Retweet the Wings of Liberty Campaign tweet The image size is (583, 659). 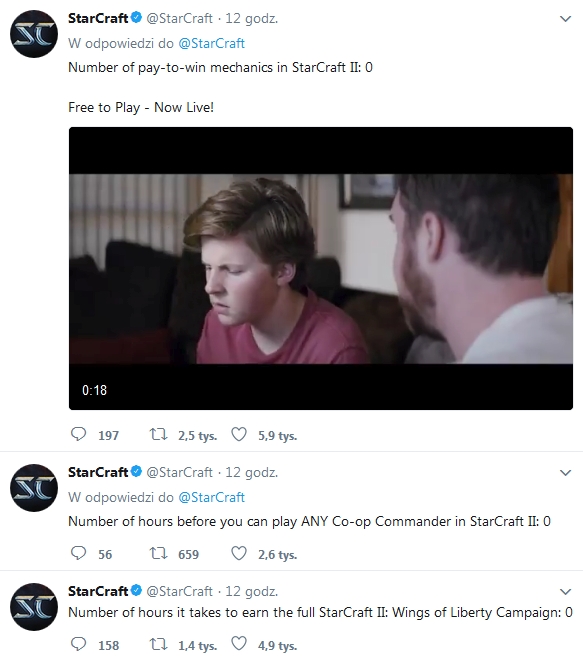[x=159, y=644]
